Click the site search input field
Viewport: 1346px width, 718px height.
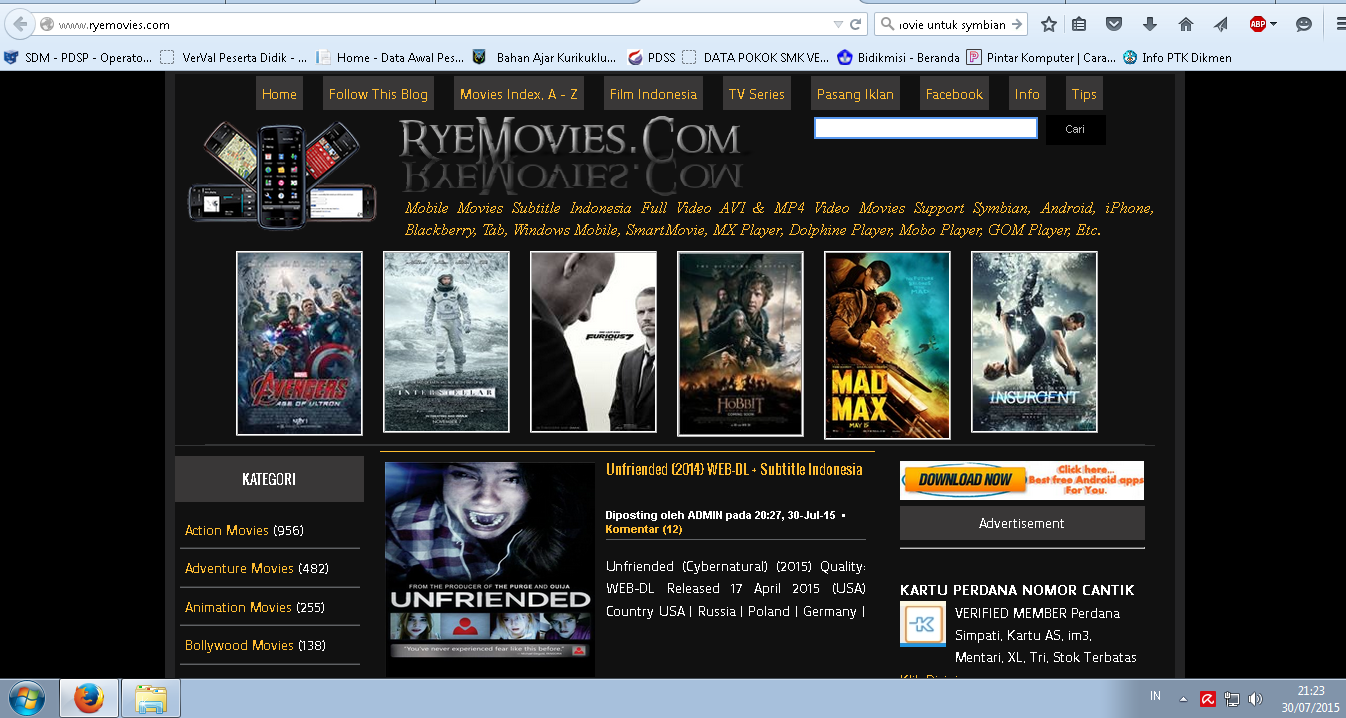[x=925, y=128]
